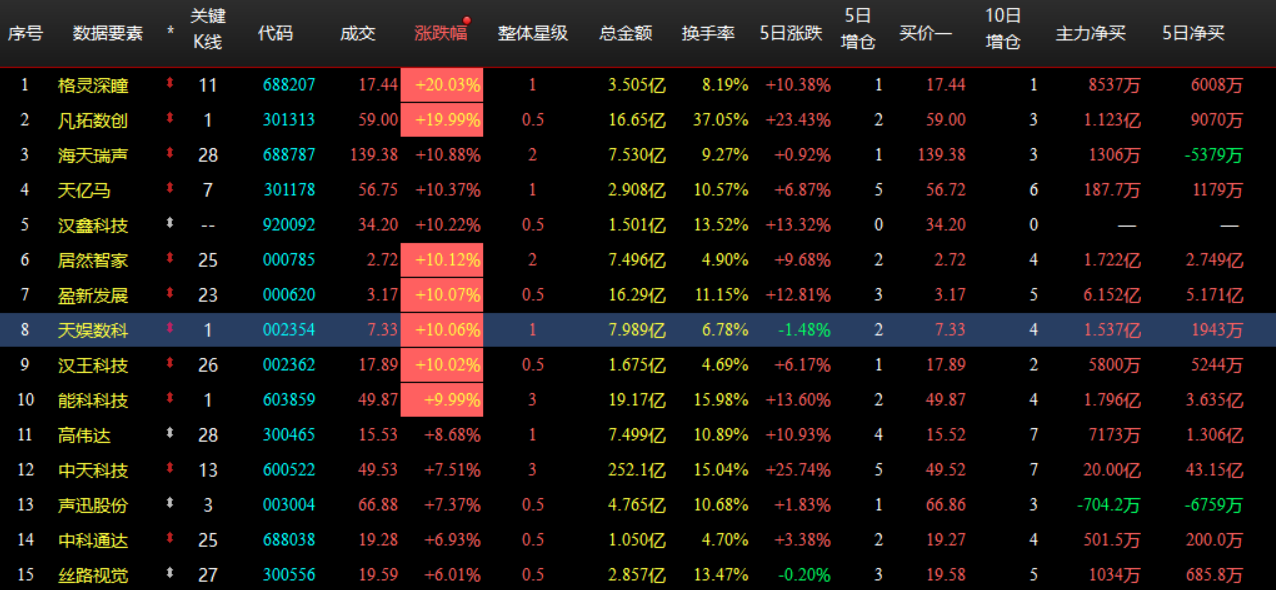Screen dimensions: 1276x590
Task: Click the 5日净买 column header
Action: click(1193, 33)
